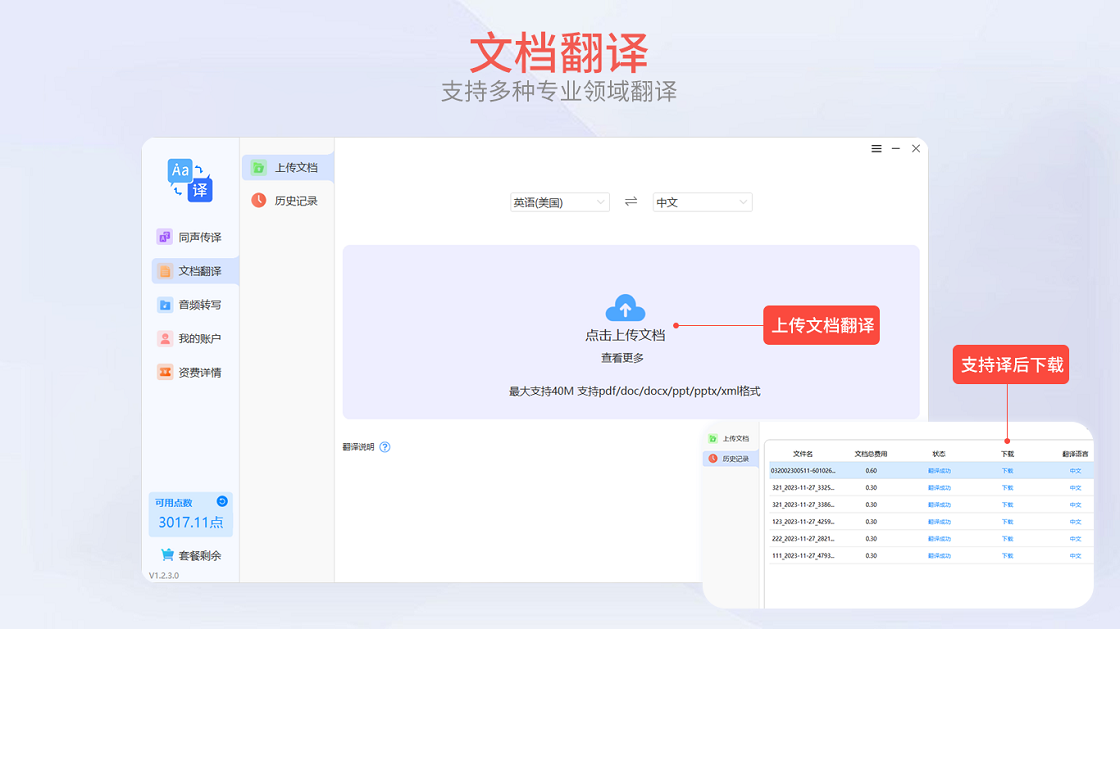
Task: Close the translation app window
Action: click(916, 149)
